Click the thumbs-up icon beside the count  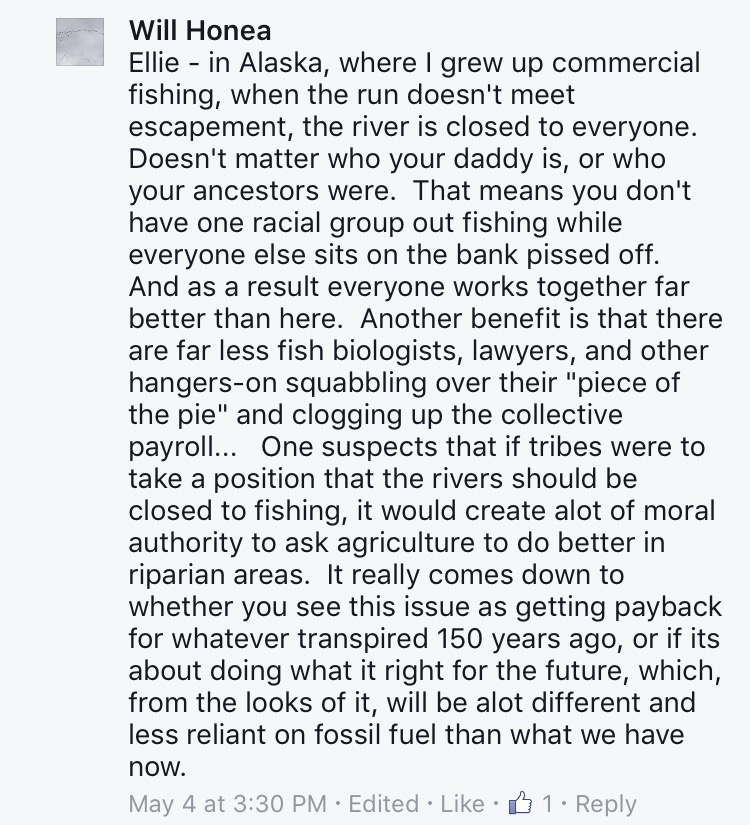[519, 803]
